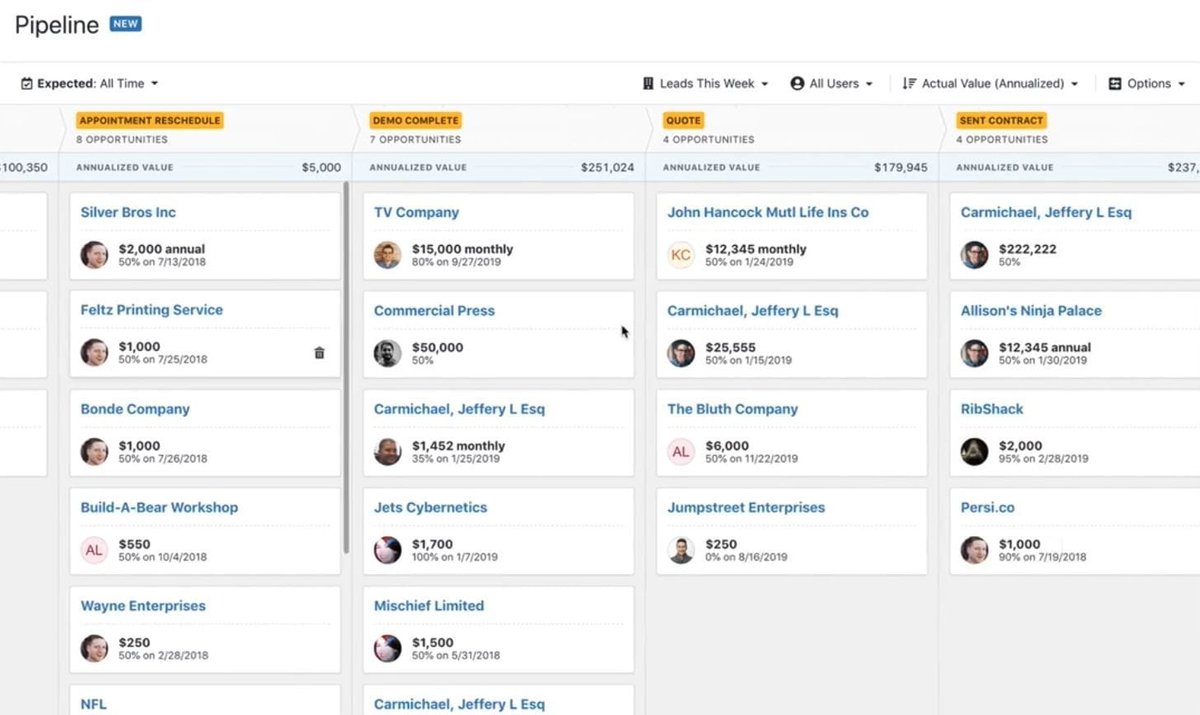Open The Bluth Company opportunity
The width and height of the screenshot is (1200, 715).
(733, 409)
